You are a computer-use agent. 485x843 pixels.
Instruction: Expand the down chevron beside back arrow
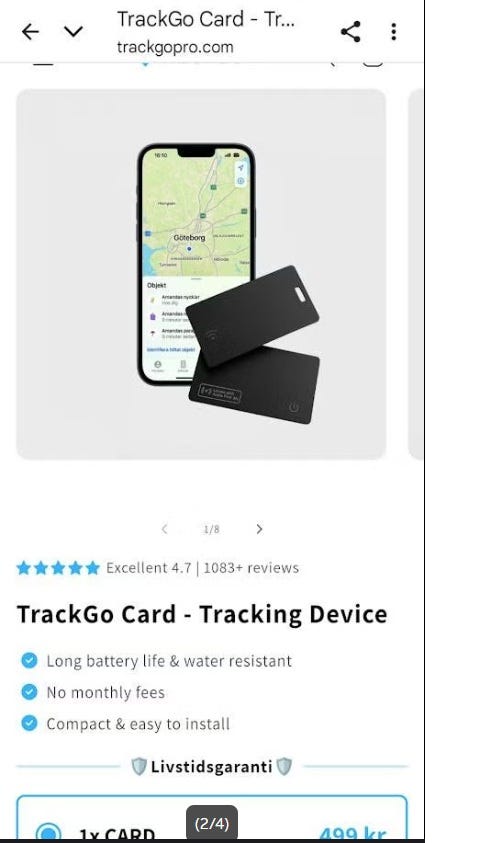pos(73,32)
